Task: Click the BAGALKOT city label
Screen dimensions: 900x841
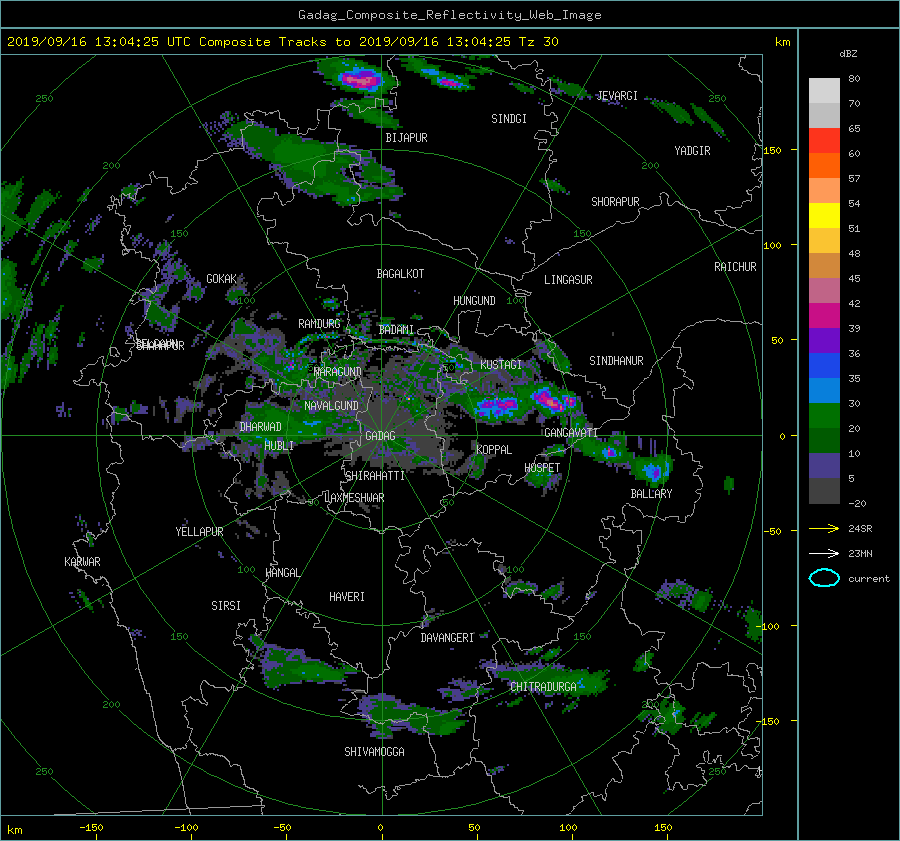Action: coord(400,274)
